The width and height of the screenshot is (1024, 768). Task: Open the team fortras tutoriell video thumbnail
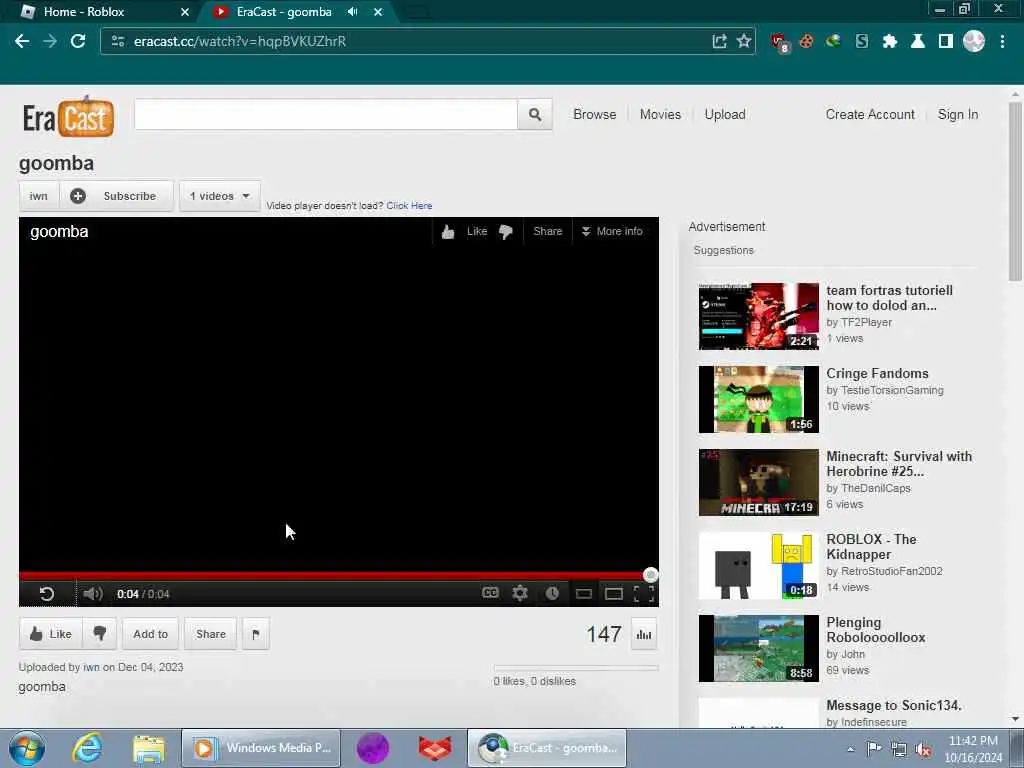pos(758,316)
